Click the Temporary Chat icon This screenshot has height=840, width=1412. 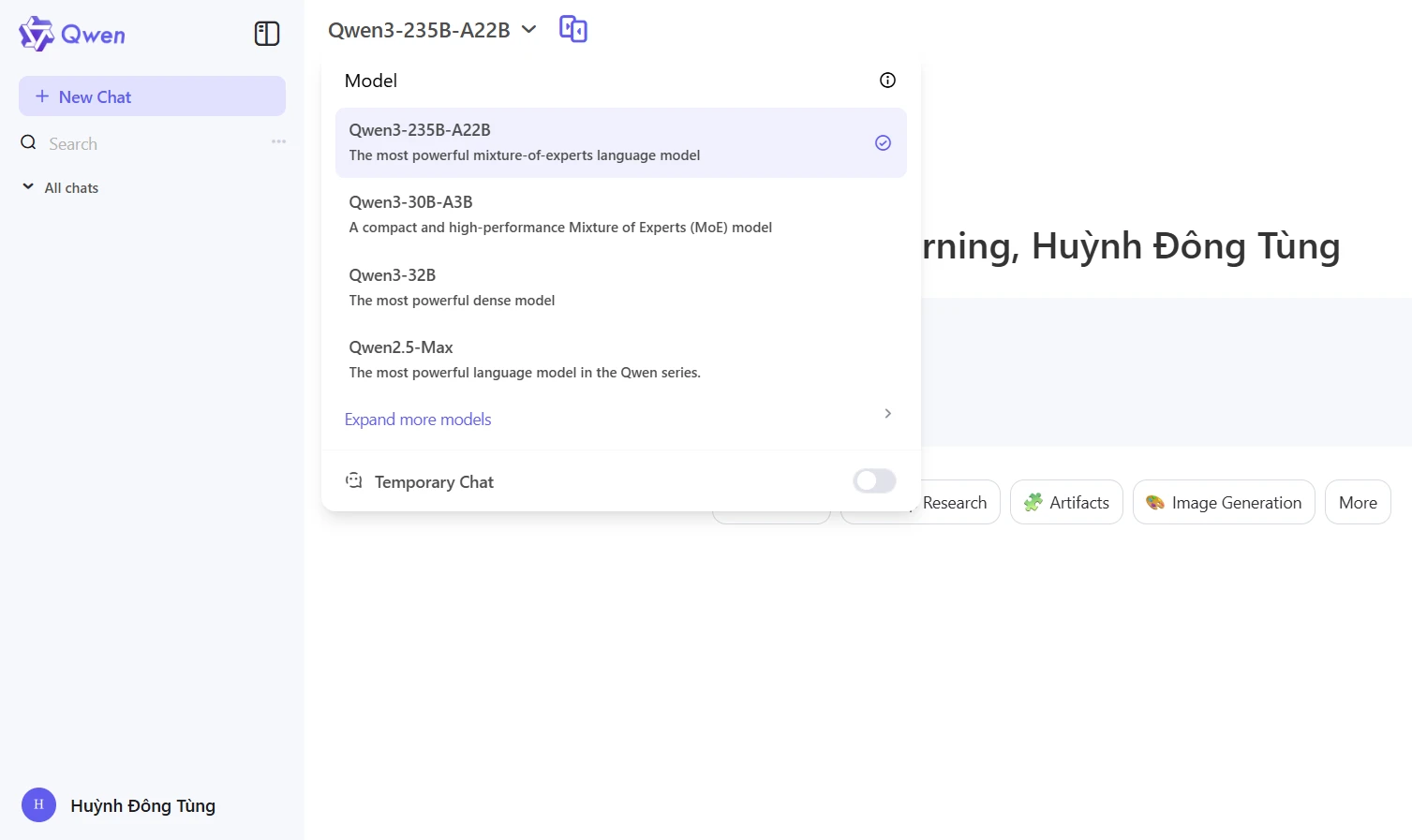(354, 481)
